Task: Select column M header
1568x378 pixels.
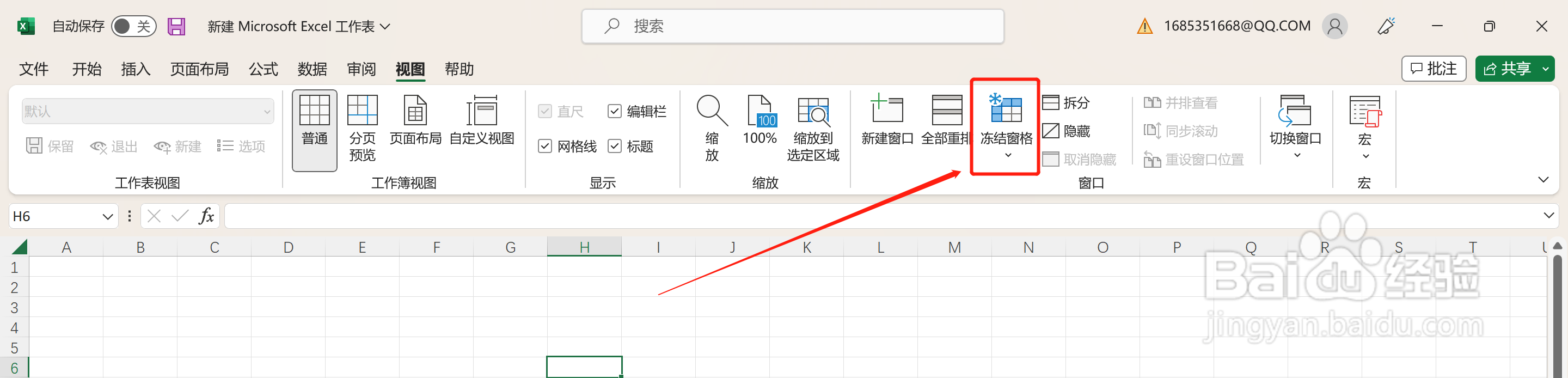Action: [x=954, y=247]
